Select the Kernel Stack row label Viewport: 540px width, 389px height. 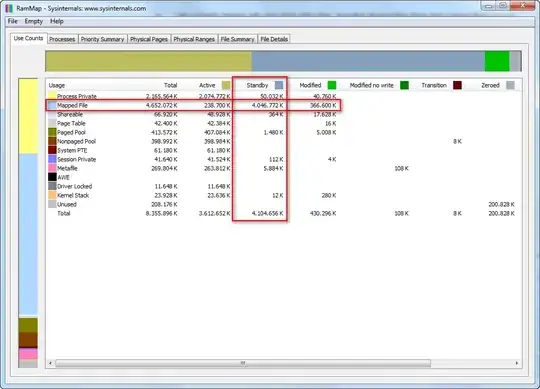[73, 195]
